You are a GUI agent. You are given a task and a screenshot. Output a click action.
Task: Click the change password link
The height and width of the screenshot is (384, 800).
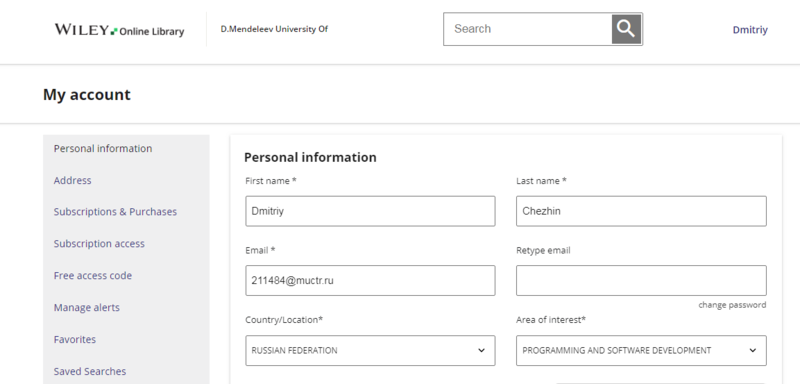coord(732,305)
